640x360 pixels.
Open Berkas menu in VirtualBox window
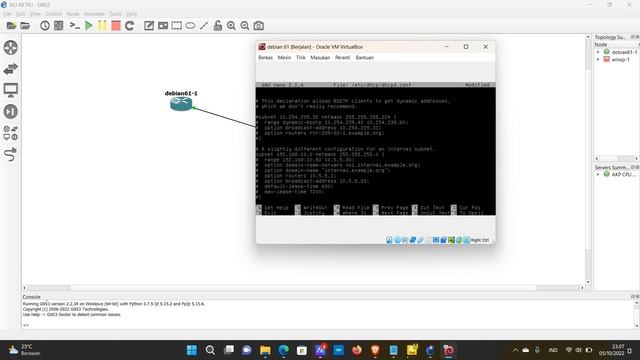coord(265,58)
